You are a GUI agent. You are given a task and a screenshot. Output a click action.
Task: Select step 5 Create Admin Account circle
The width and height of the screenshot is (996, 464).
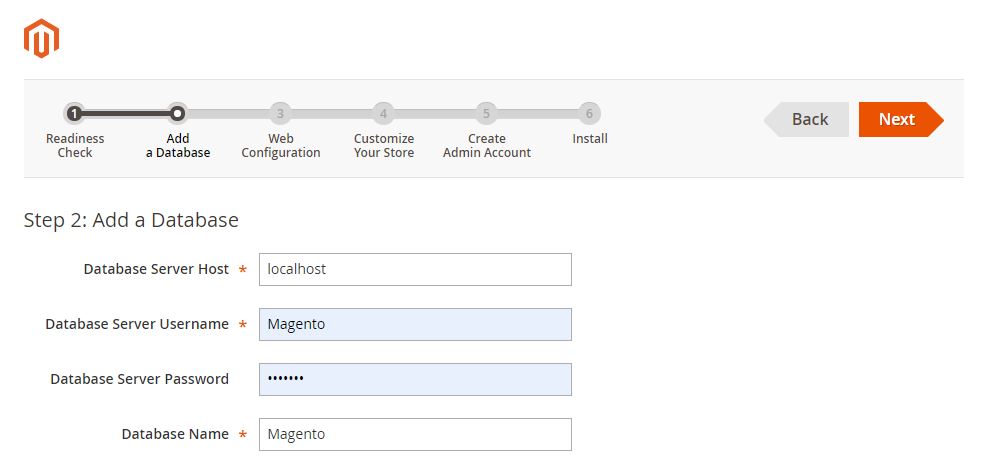[x=486, y=114]
